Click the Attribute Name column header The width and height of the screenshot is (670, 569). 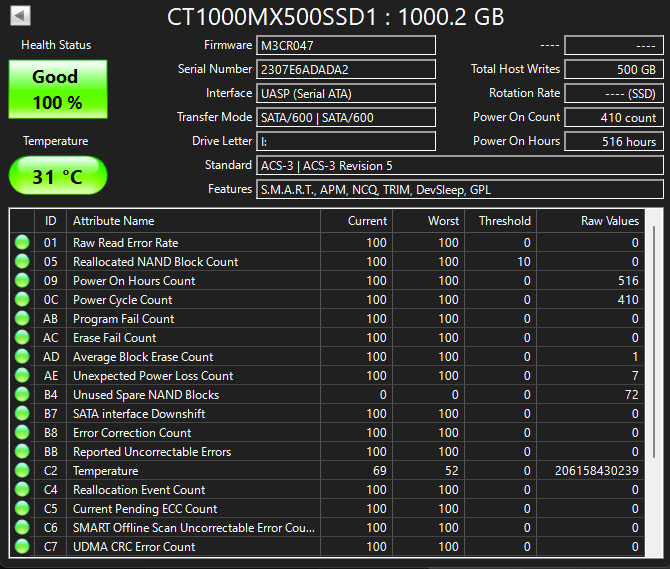click(x=194, y=221)
